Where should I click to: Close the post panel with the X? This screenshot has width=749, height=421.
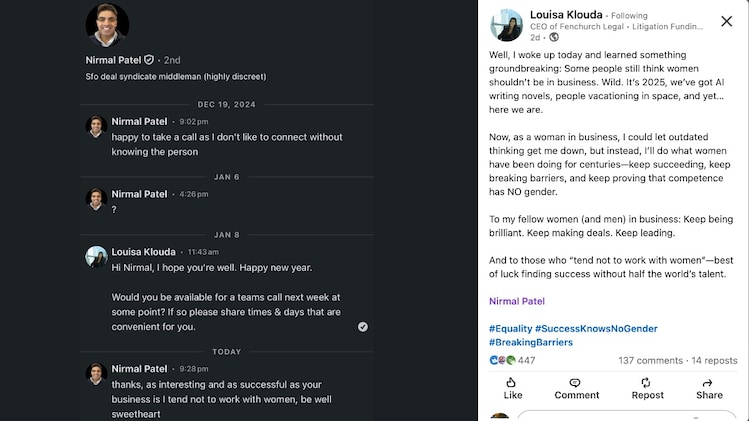point(727,20)
